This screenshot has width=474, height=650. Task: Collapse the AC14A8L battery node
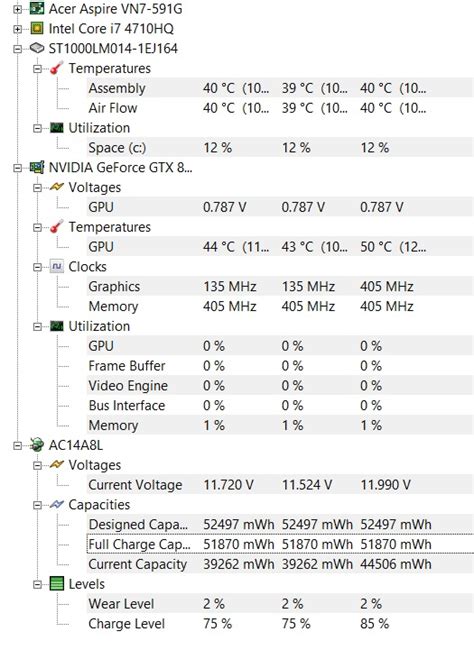[x=17, y=446]
